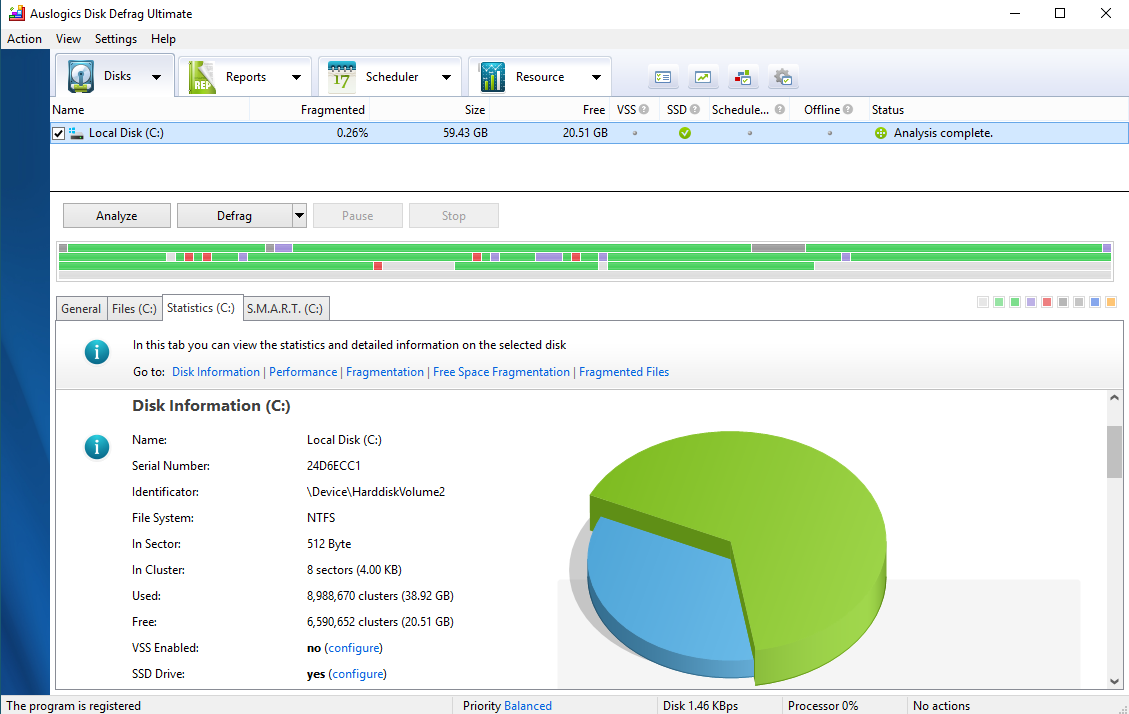Click the Pause button
The image size is (1129, 714).
pos(358,215)
